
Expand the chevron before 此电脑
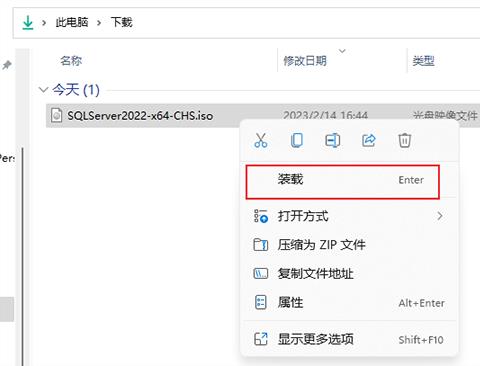pos(44,23)
